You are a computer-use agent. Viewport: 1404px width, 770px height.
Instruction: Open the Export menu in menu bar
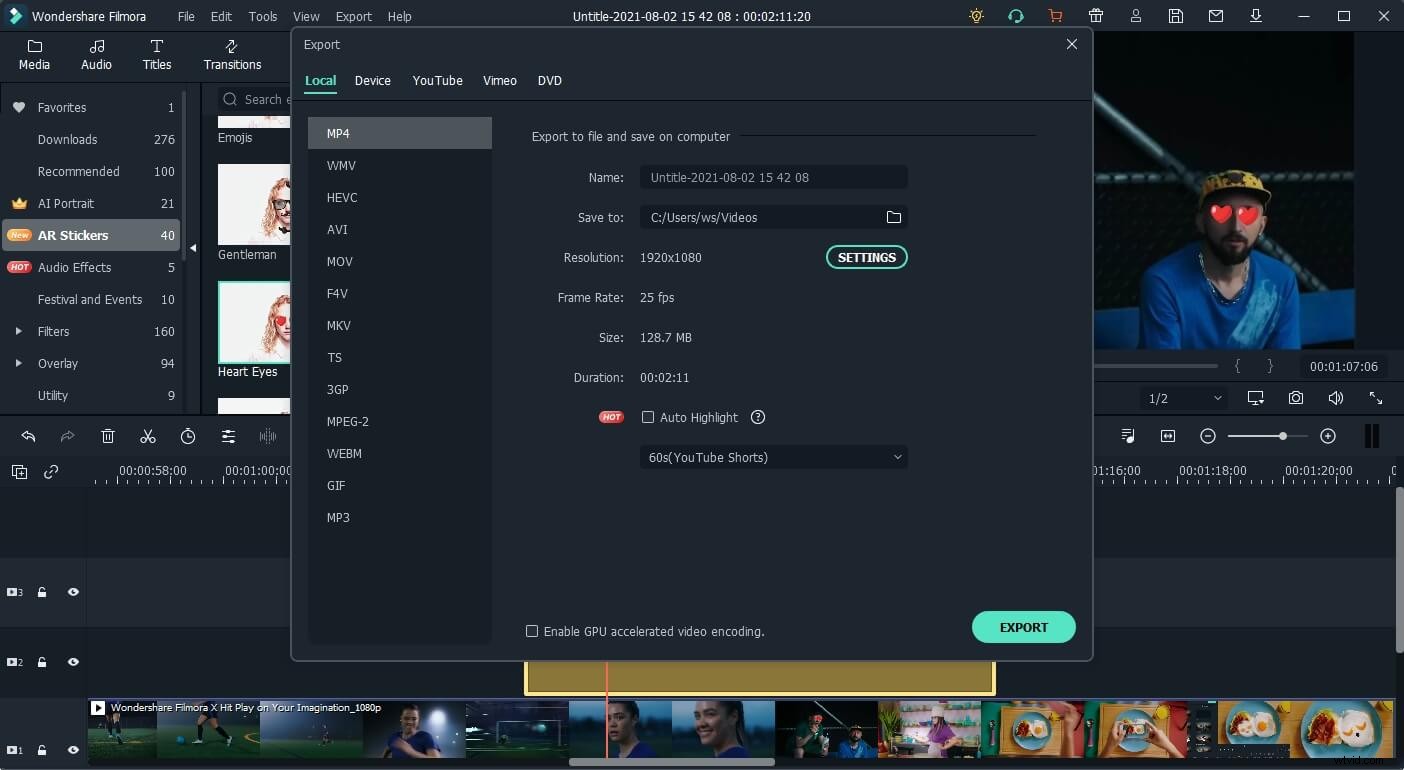[x=353, y=16]
